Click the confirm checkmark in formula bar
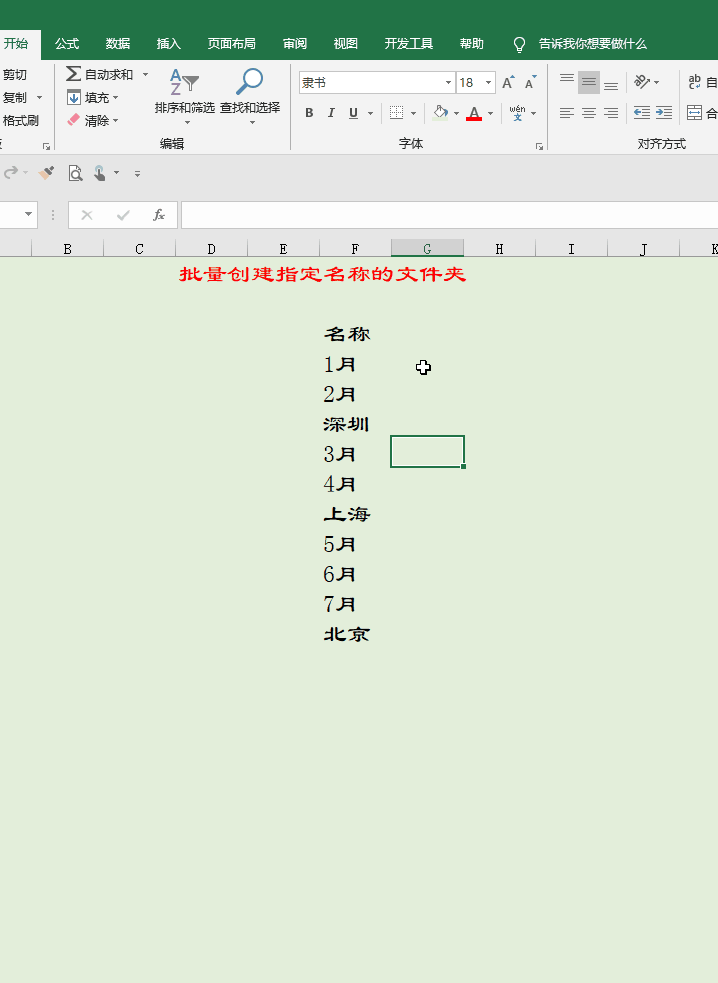The width and height of the screenshot is (718, 983). click(123, 215)
